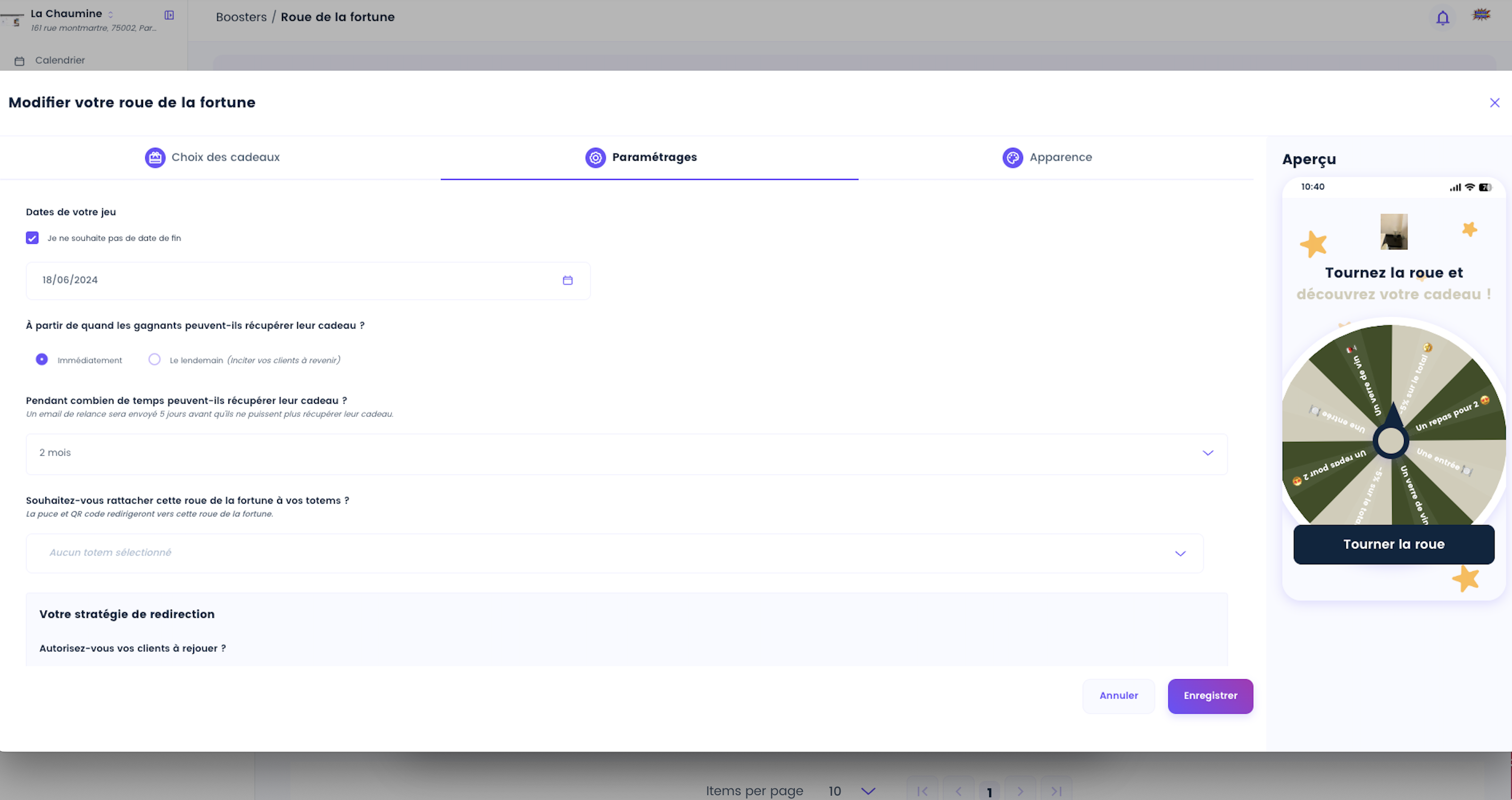Click the Boosters breadcrumb link
Screen dimensions: 1512x800
241,17
